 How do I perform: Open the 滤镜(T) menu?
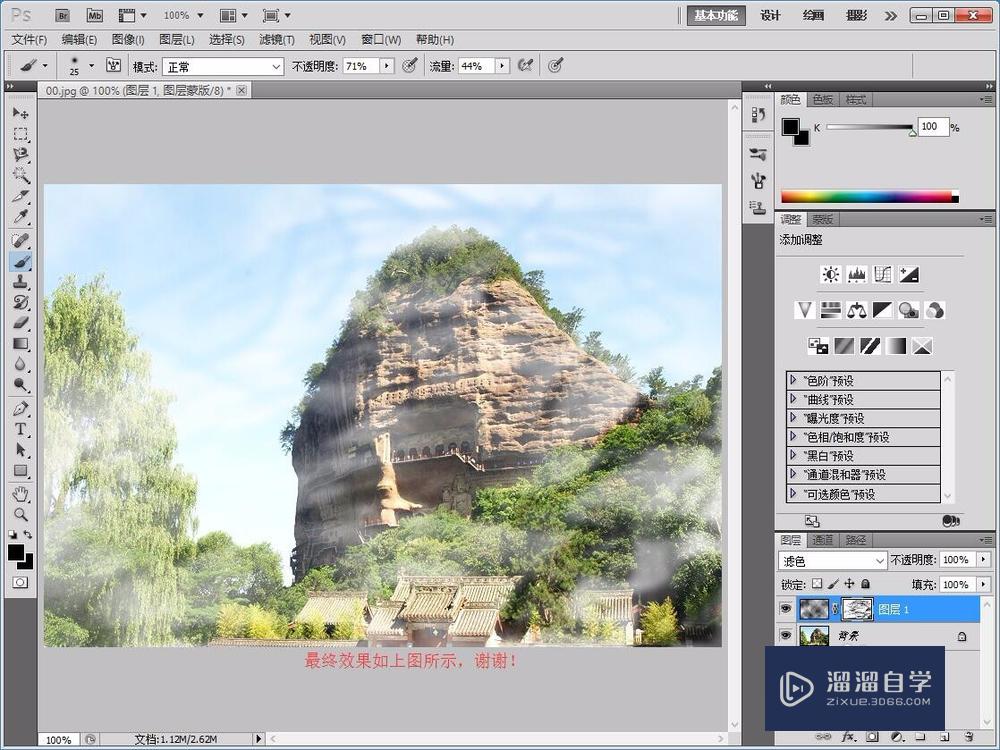277,40
